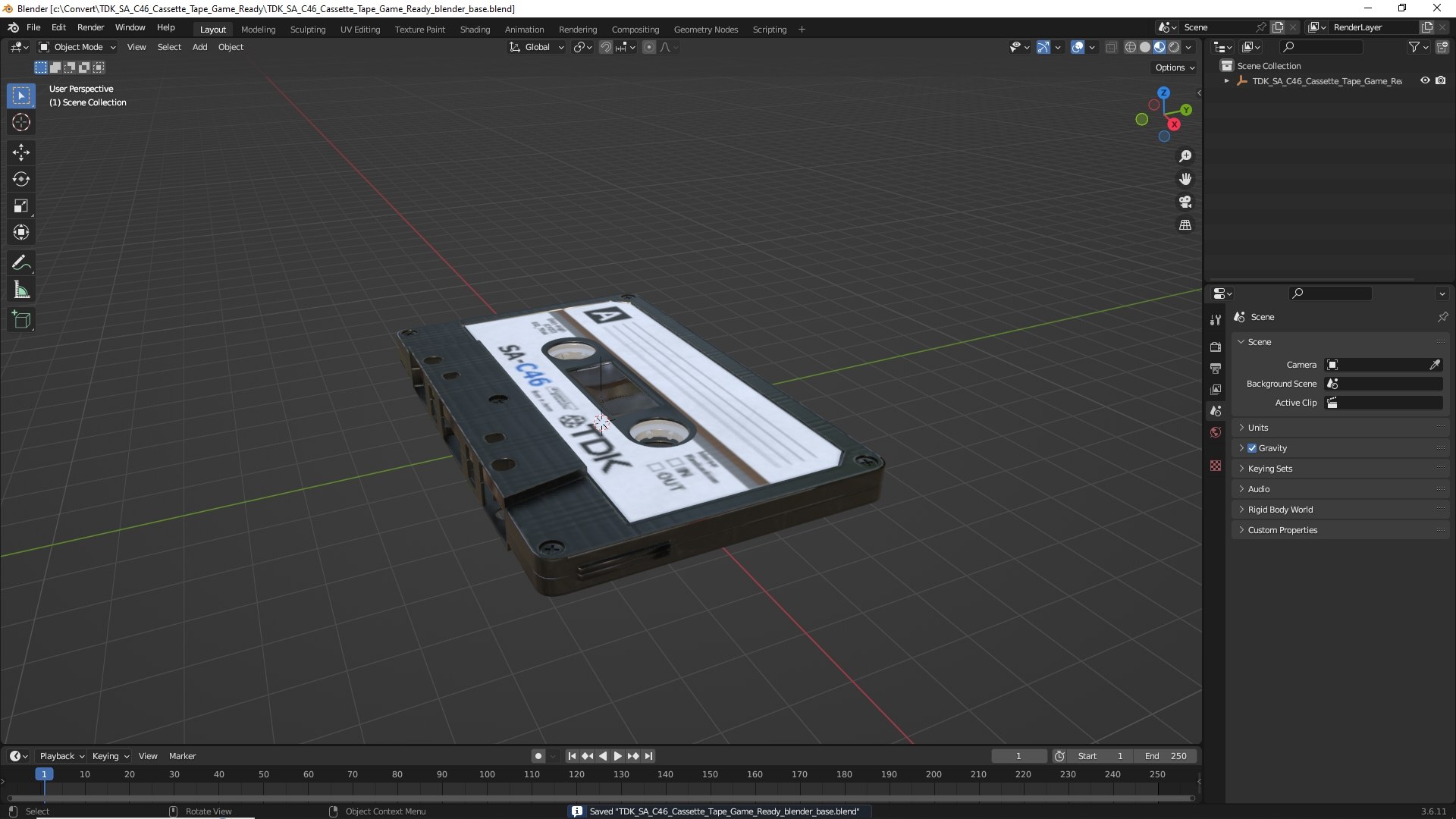1456x819 pixels.
Task: Select the Move tool
Action: click(x=21, y=152)
